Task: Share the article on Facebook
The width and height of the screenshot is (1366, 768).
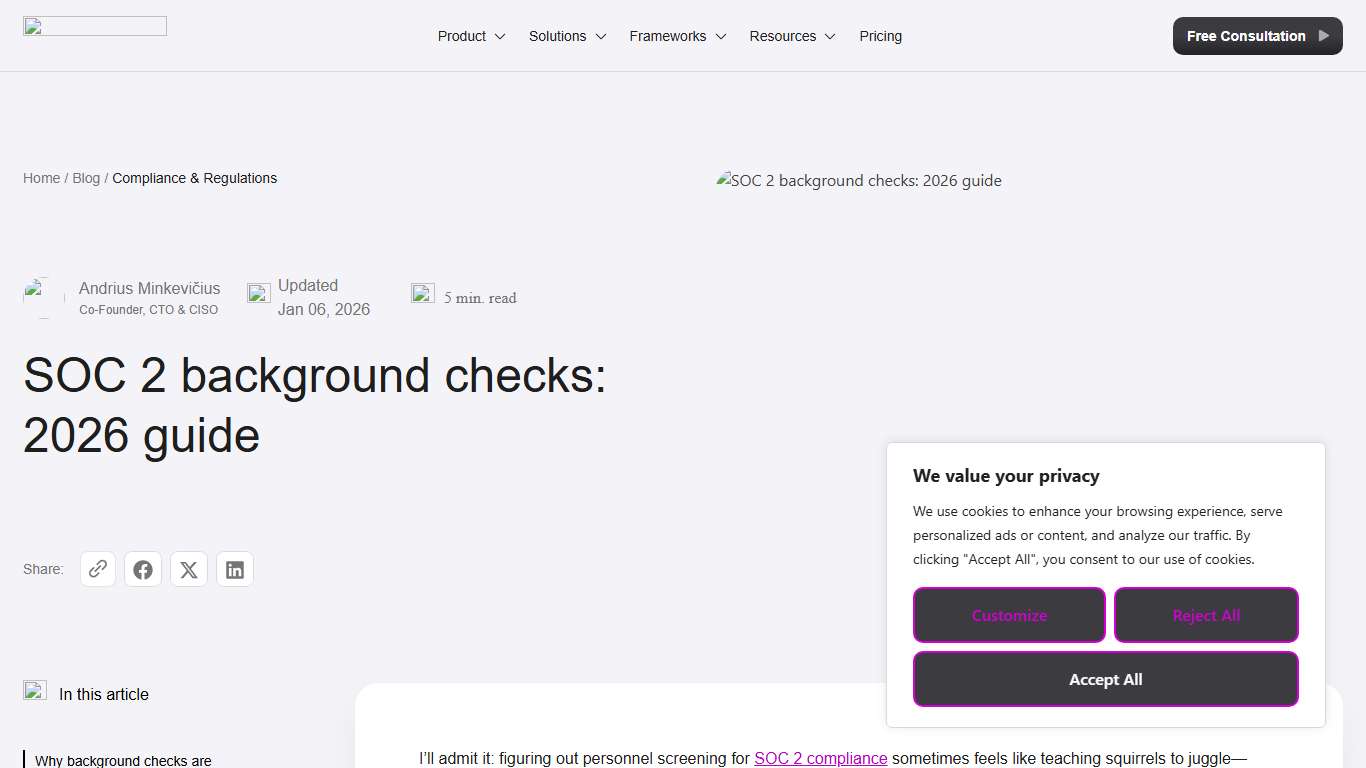Action: point(143,569)
